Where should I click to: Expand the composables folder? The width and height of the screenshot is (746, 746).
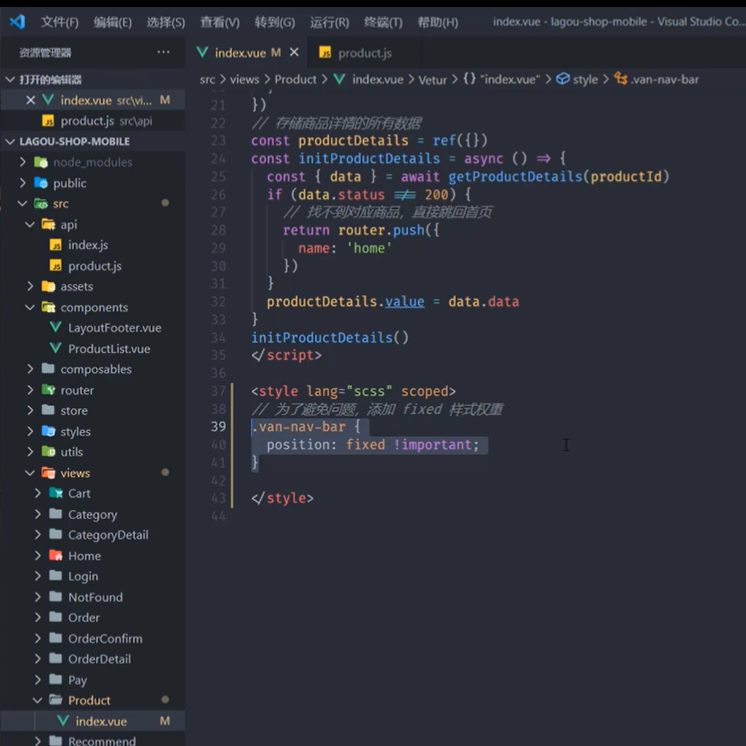(x=93, y=369)
